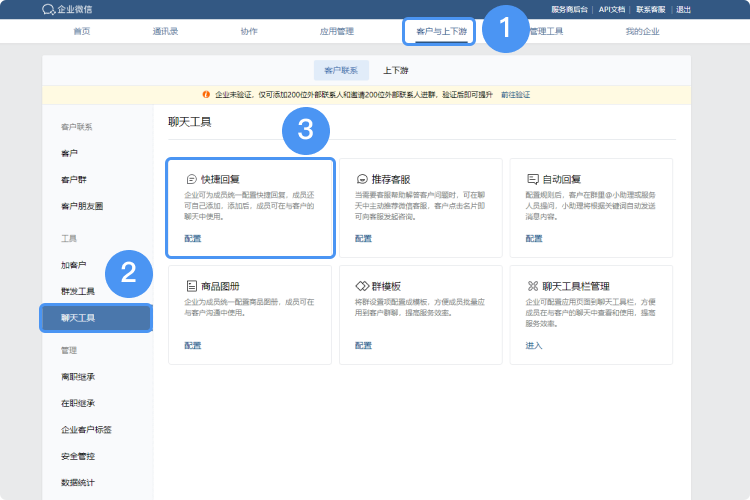The width and height of the screenshot is (750, 500).
Task: Go to 应用管理 in top navigation
Action: click(x=336, y=32)
